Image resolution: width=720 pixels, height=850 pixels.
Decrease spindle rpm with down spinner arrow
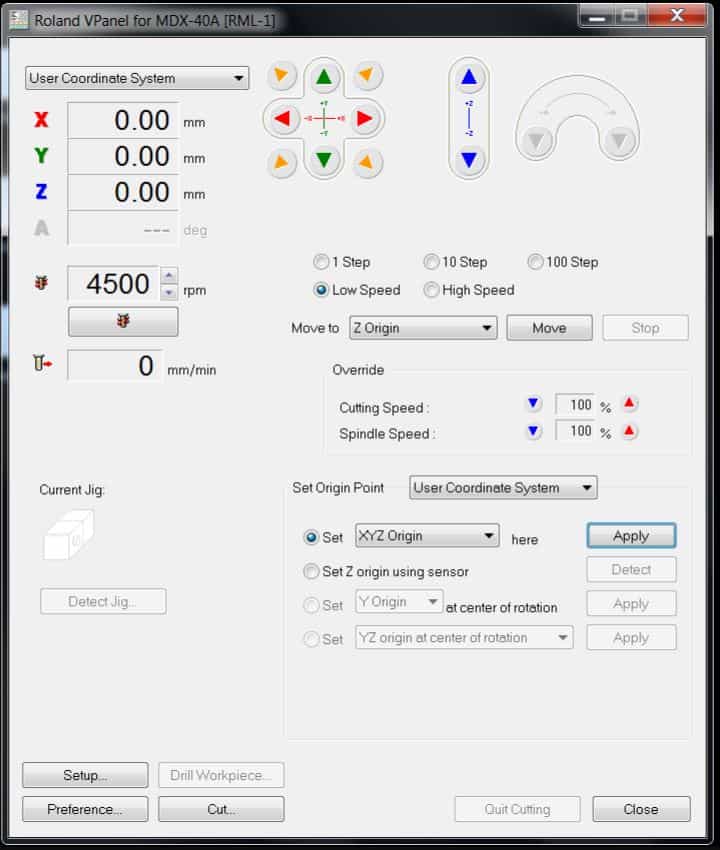[169, 292]
